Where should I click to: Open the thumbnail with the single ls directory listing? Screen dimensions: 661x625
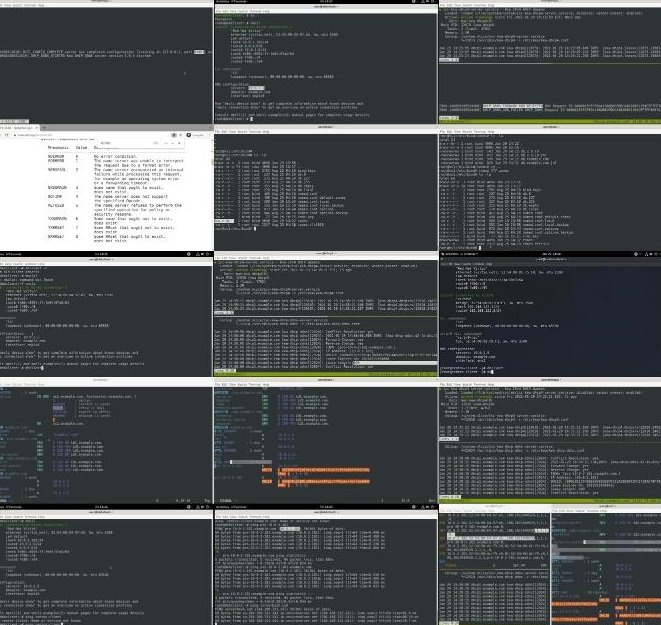[x=326, y=188]
